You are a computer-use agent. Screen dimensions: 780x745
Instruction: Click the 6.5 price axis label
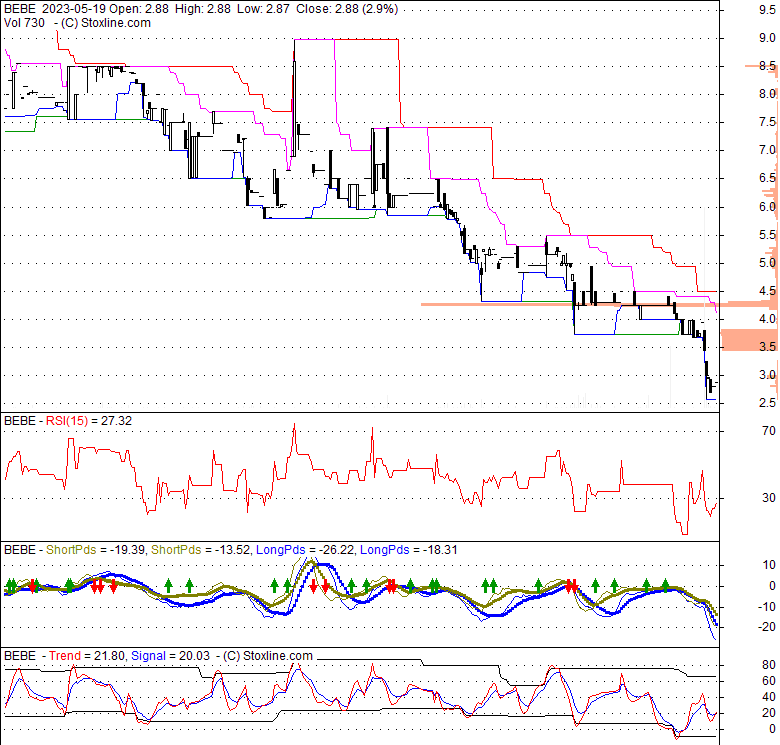767,178
